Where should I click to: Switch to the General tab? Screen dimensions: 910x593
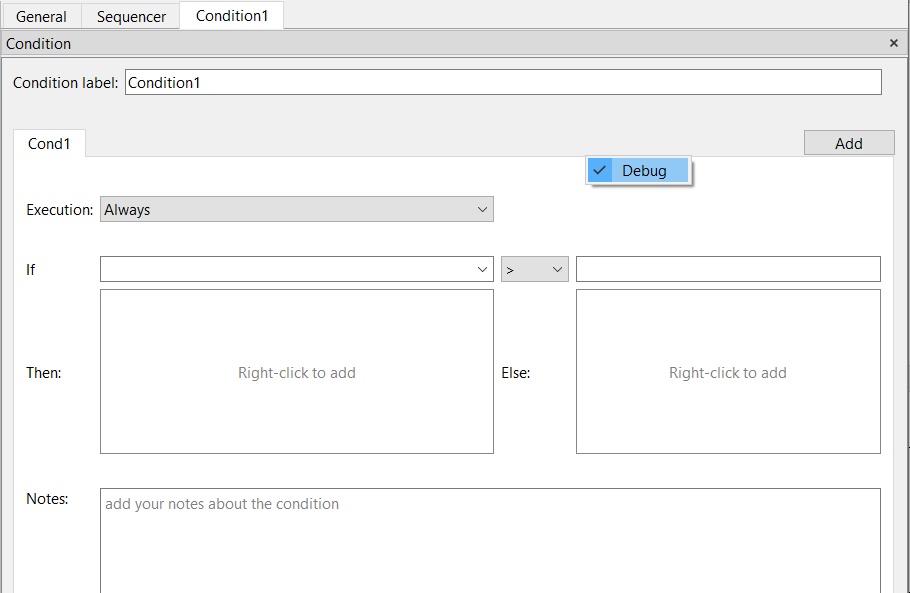pyautogui.click(x=41, y=16)
